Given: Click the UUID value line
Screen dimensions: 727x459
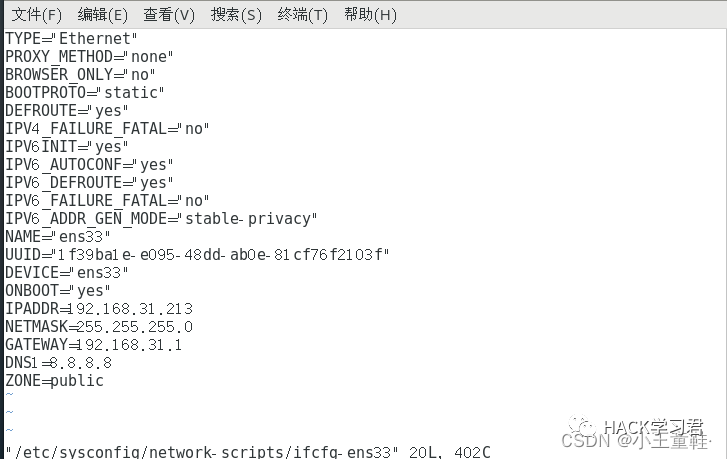Looking at the screenshot, I should (197, 255).
